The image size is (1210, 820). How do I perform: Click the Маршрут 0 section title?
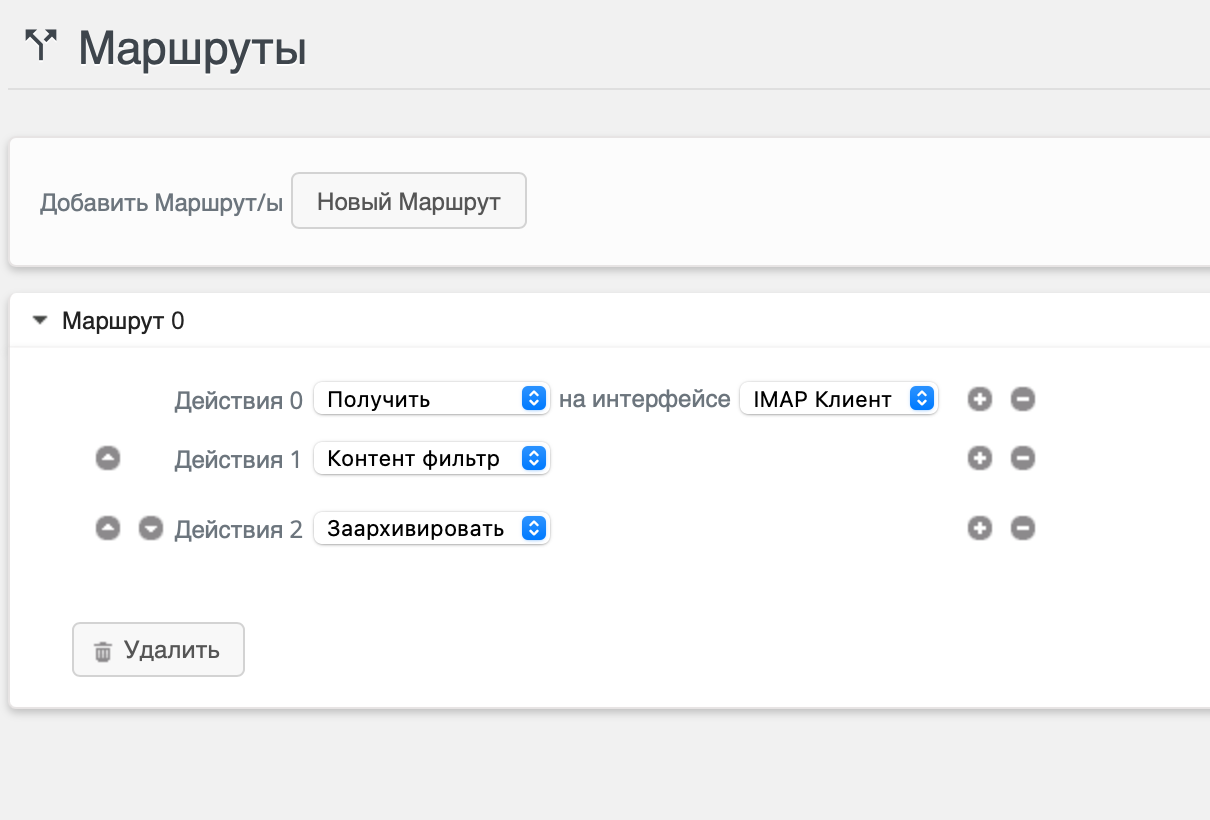(x=123, y=321)
